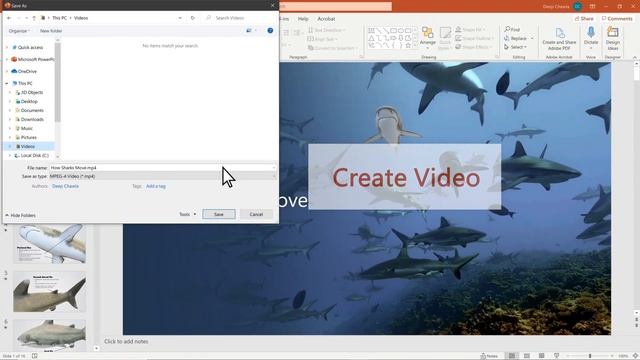Open Shape Effects dropdown
The image size is (640, 360).
(x=473, y=47)
